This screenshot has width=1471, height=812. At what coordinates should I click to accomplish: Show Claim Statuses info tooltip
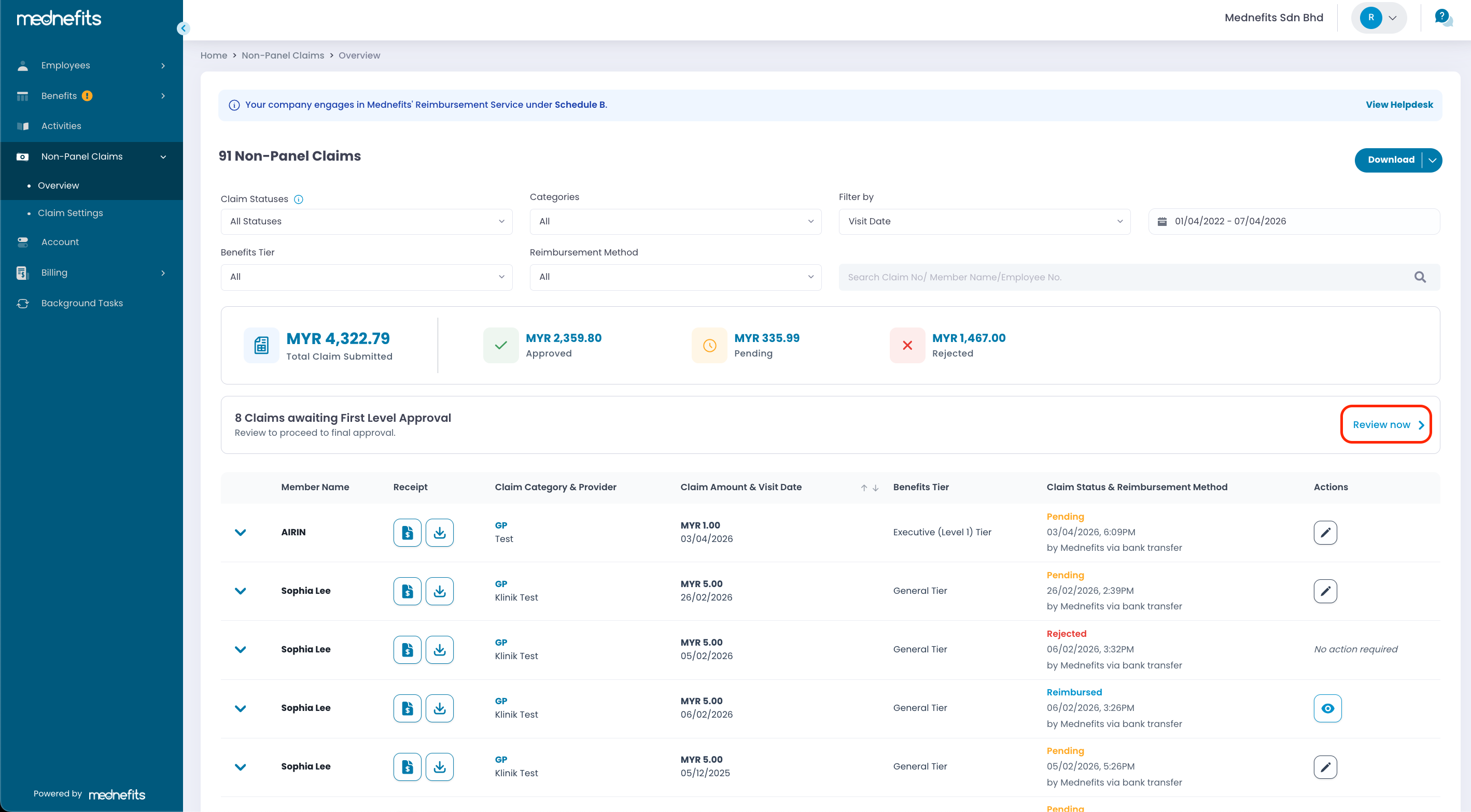[298, 199]
